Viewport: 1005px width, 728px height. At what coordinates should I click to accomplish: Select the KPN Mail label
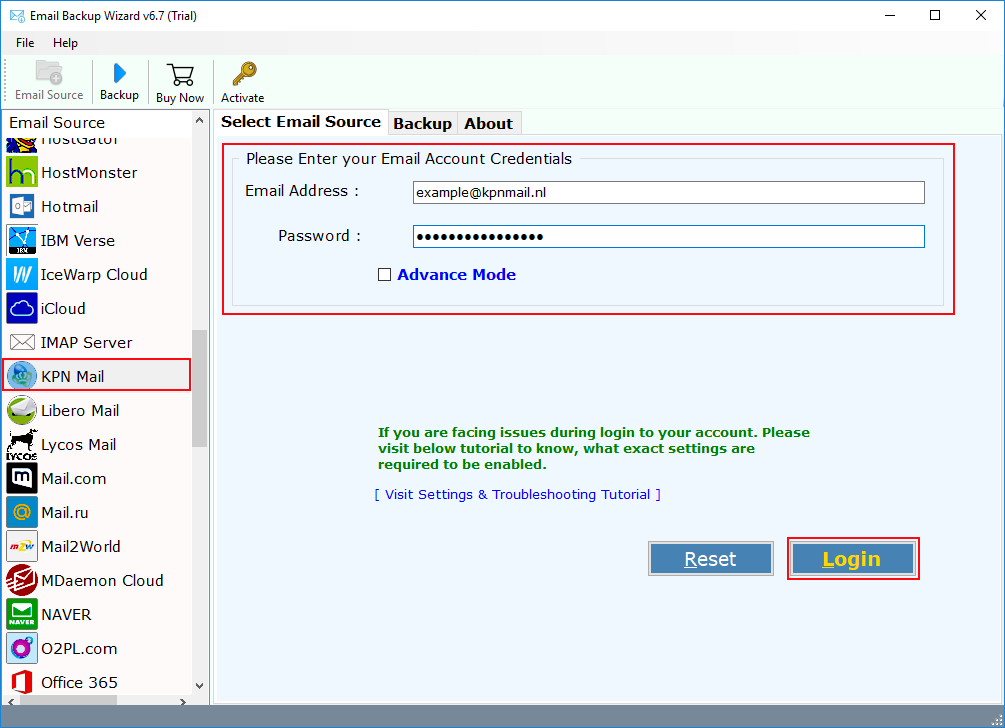(x=72, y=377)
